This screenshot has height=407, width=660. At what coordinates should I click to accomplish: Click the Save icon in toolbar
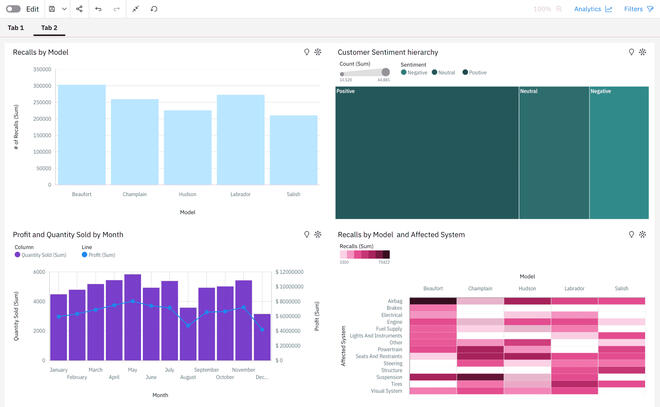click(x=52, y=8)
